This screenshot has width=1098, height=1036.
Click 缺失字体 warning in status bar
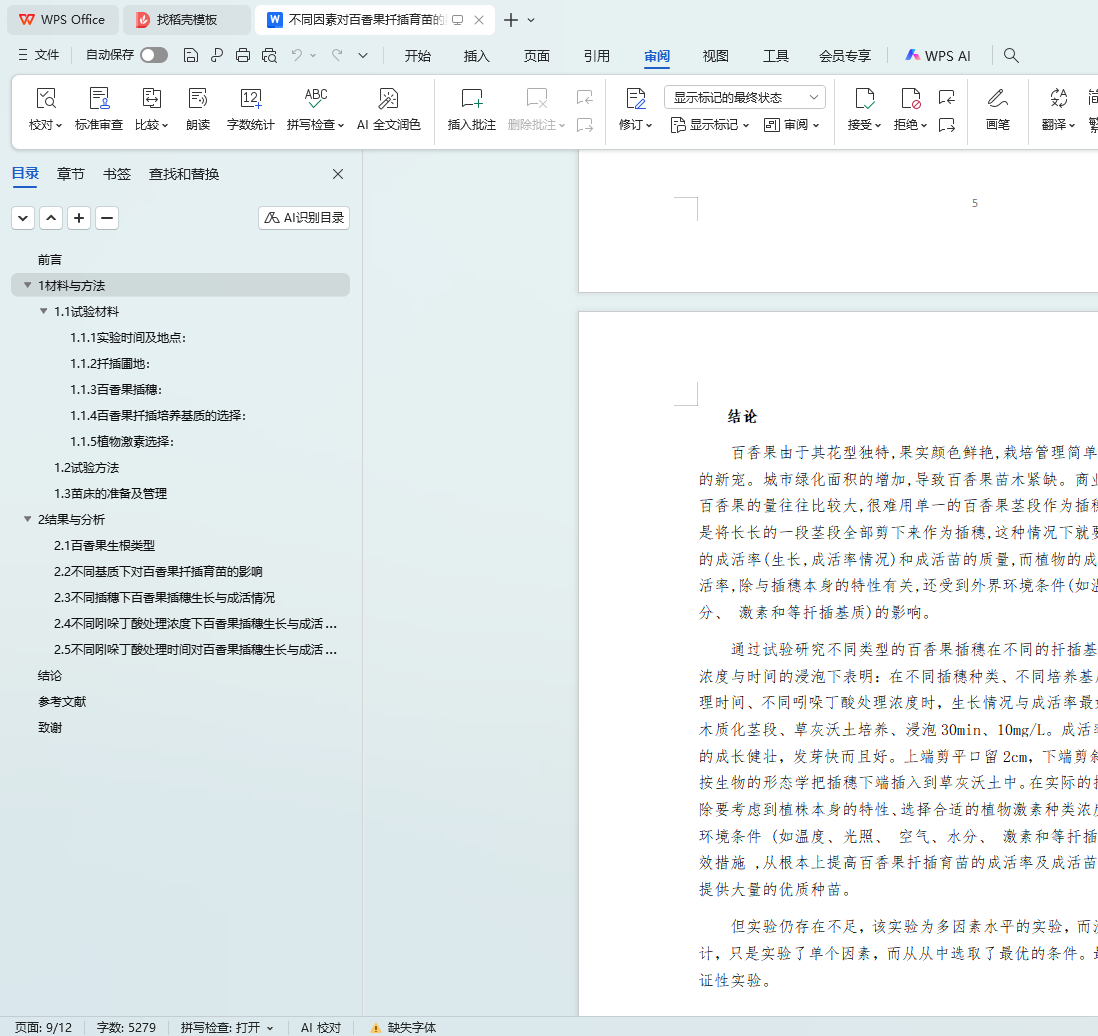pyautogui.click(x=403, y=1027)
